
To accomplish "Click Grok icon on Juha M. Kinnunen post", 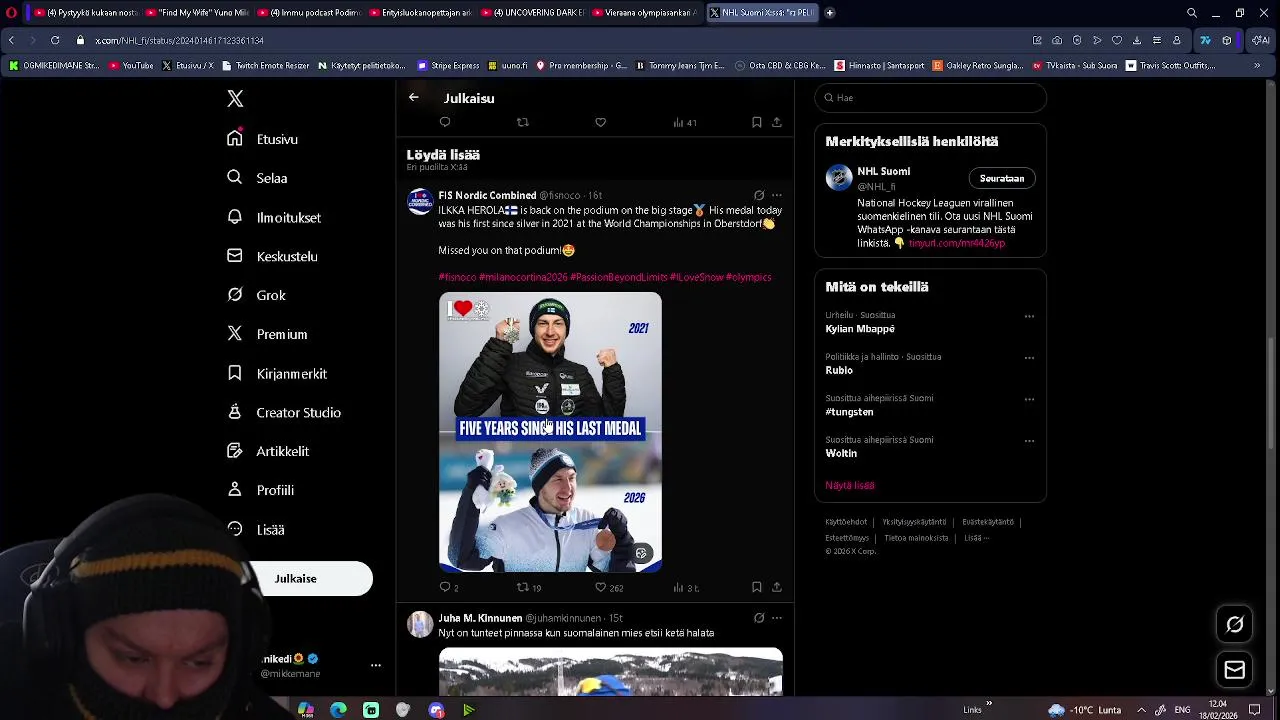I will 759,618.
